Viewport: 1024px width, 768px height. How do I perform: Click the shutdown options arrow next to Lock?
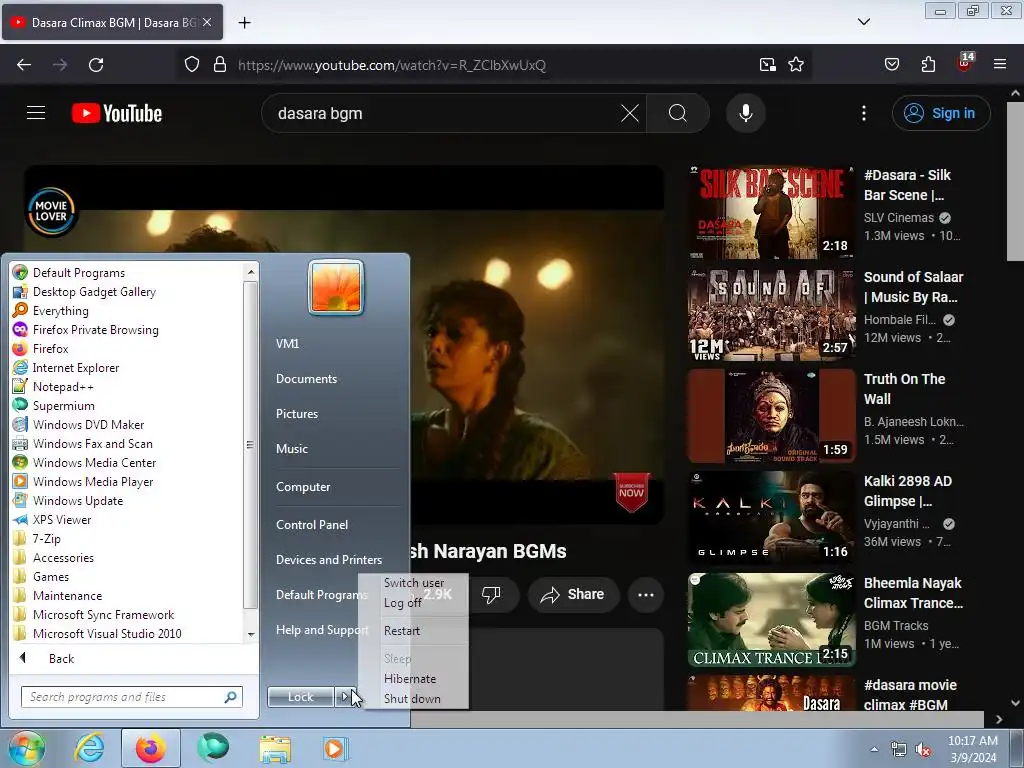[345, 697]
